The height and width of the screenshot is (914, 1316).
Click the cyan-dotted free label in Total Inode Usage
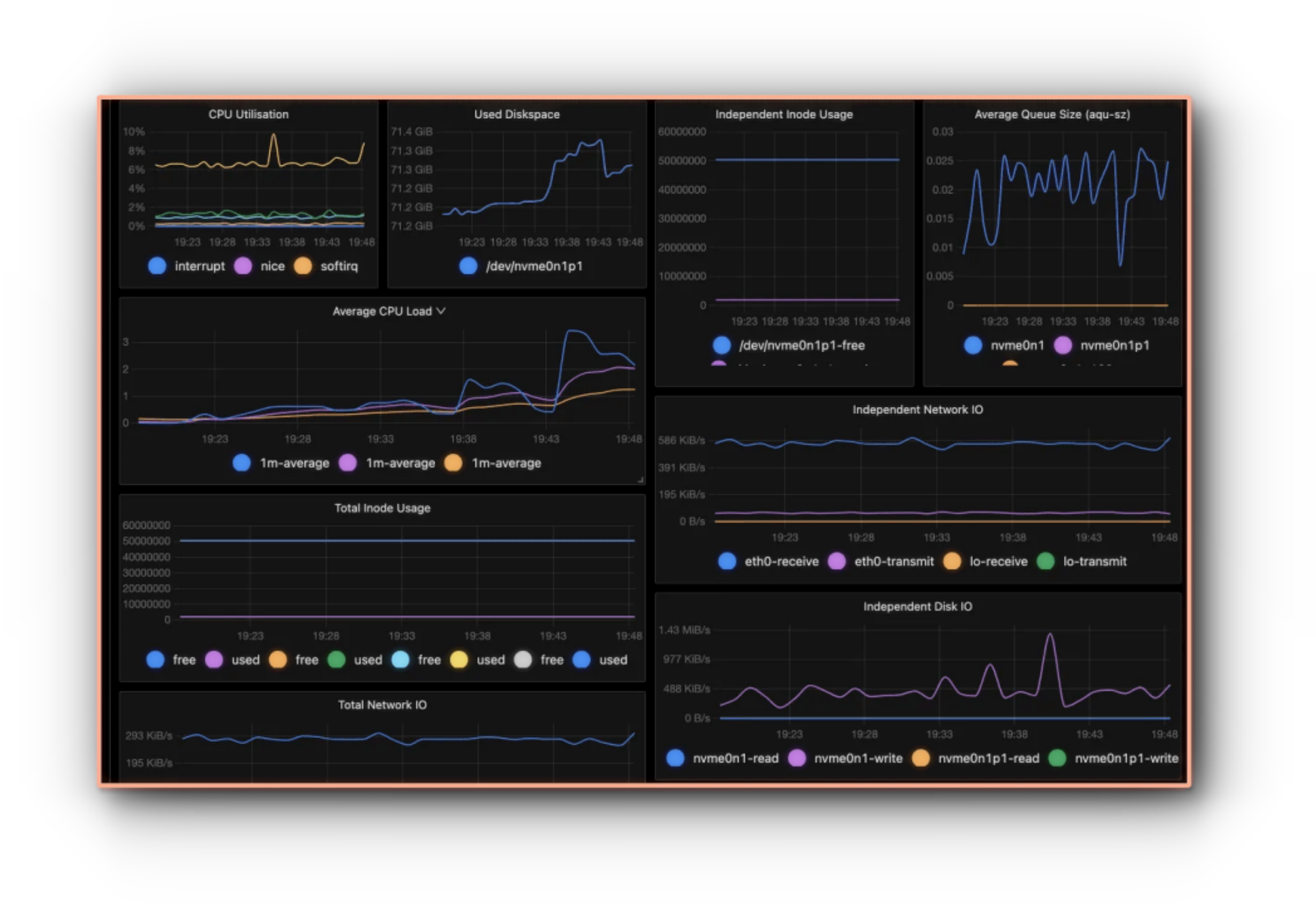coord(429,660)
